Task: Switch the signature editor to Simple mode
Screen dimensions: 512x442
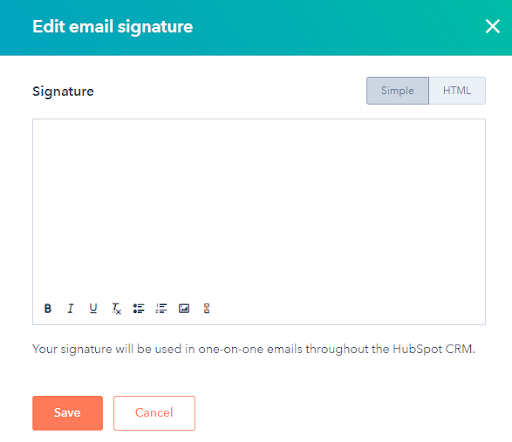Action: click(397, 91)
